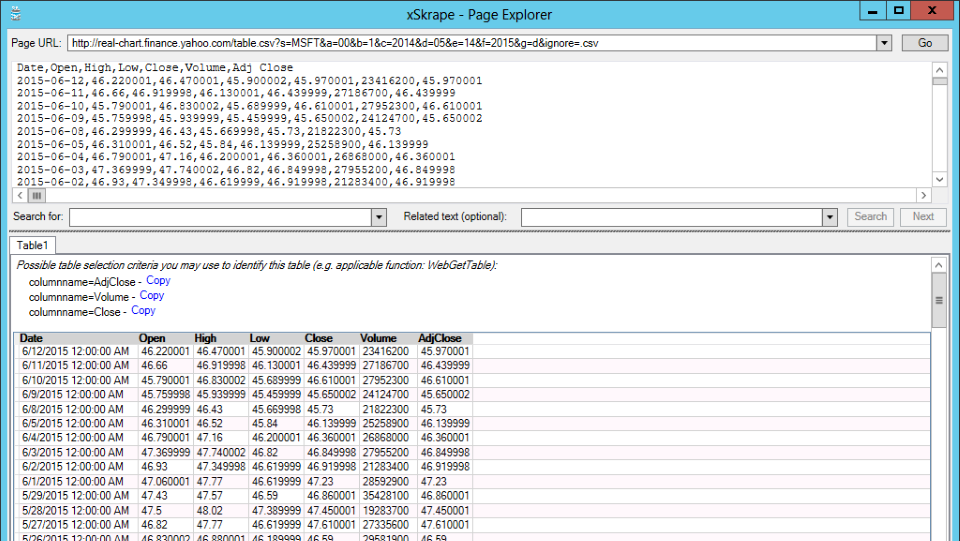Select Volume cell 21283400
Viewport: 960px width, 541px height.
[x=388, y=466]
